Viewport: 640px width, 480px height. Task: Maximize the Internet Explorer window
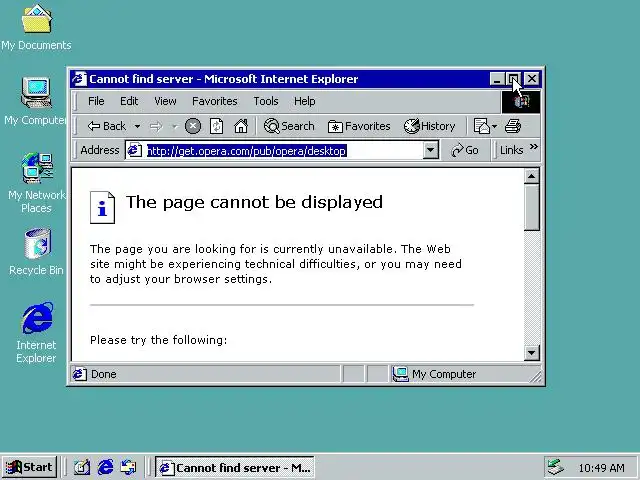[x=514, y=79]
